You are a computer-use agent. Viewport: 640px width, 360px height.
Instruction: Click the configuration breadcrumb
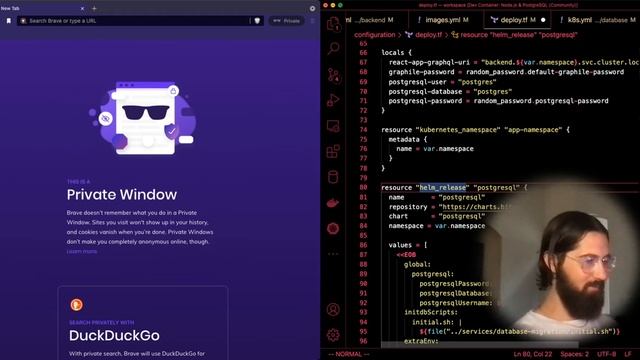[374, 35]
